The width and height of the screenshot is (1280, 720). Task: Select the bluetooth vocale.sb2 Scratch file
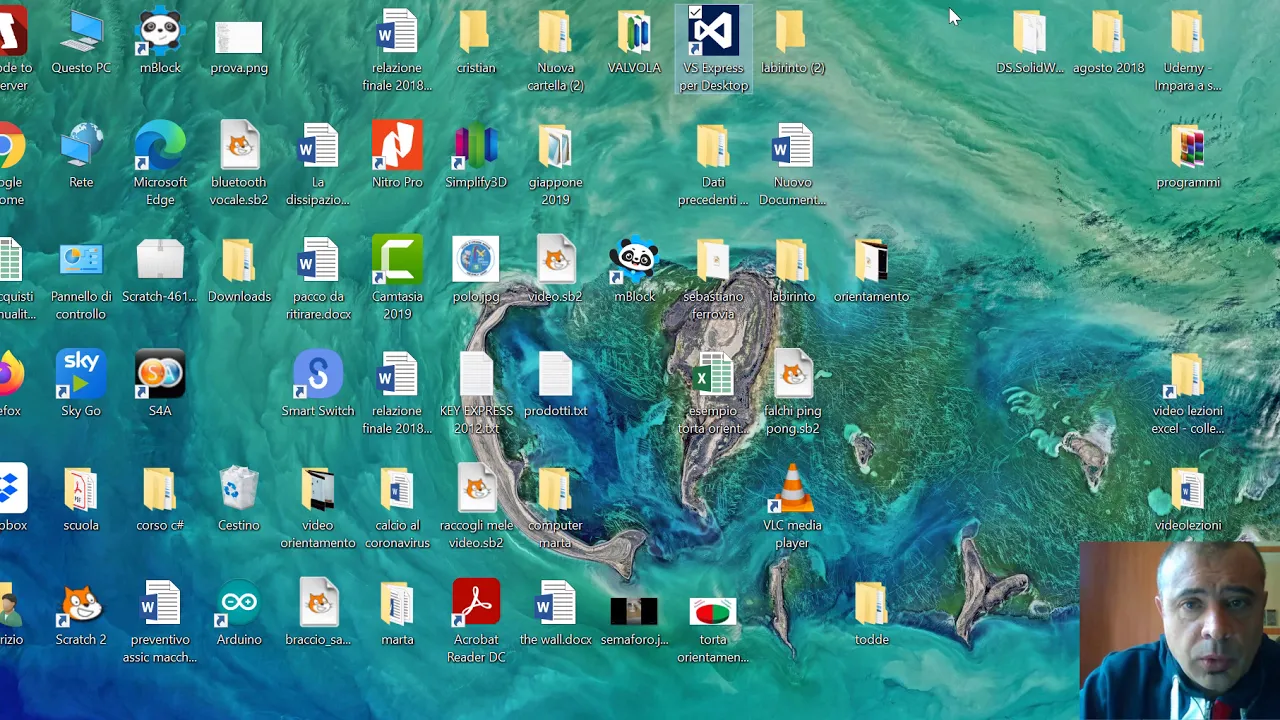coord(239,164)
